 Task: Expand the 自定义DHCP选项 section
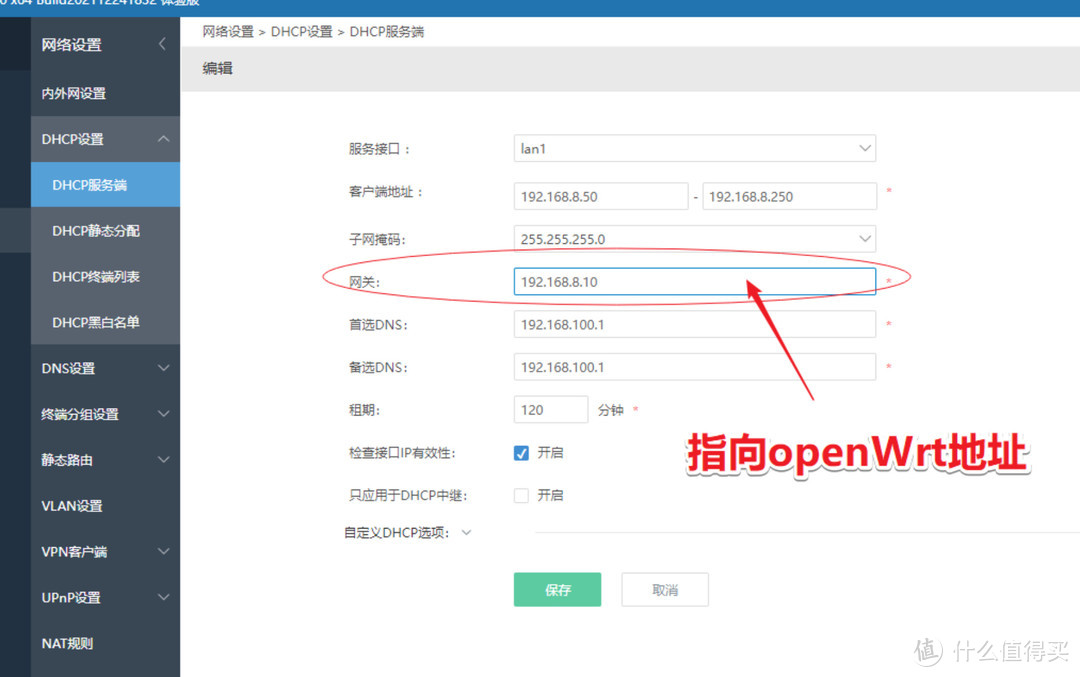[x=466, y=532]
